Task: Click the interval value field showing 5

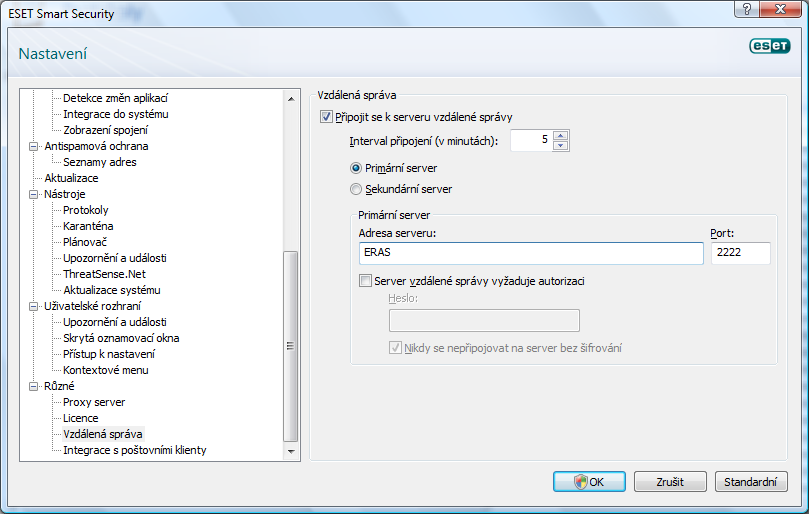Action: pyautogui.click(x=531, y=140)
